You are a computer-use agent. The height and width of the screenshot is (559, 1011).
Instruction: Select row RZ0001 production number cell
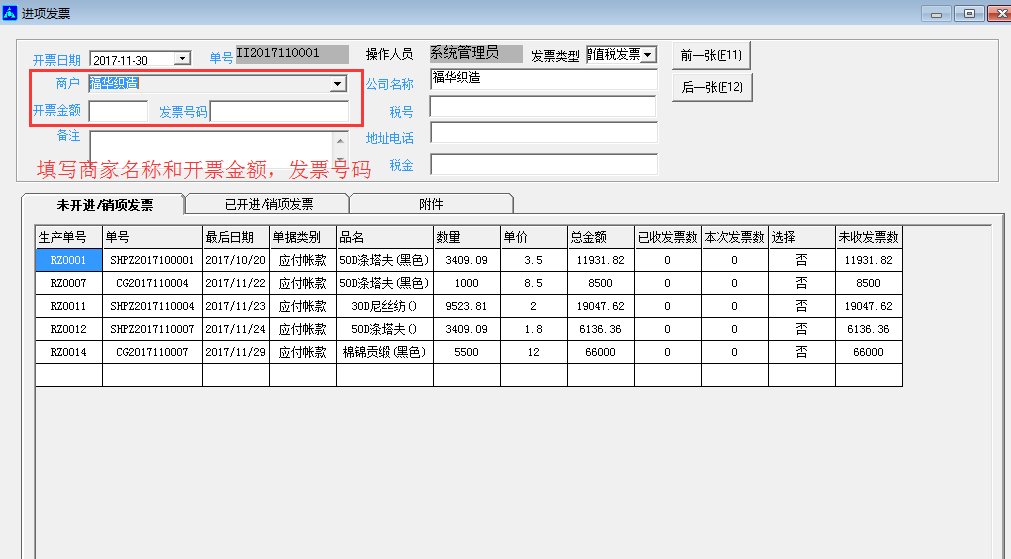coord(69,260)
